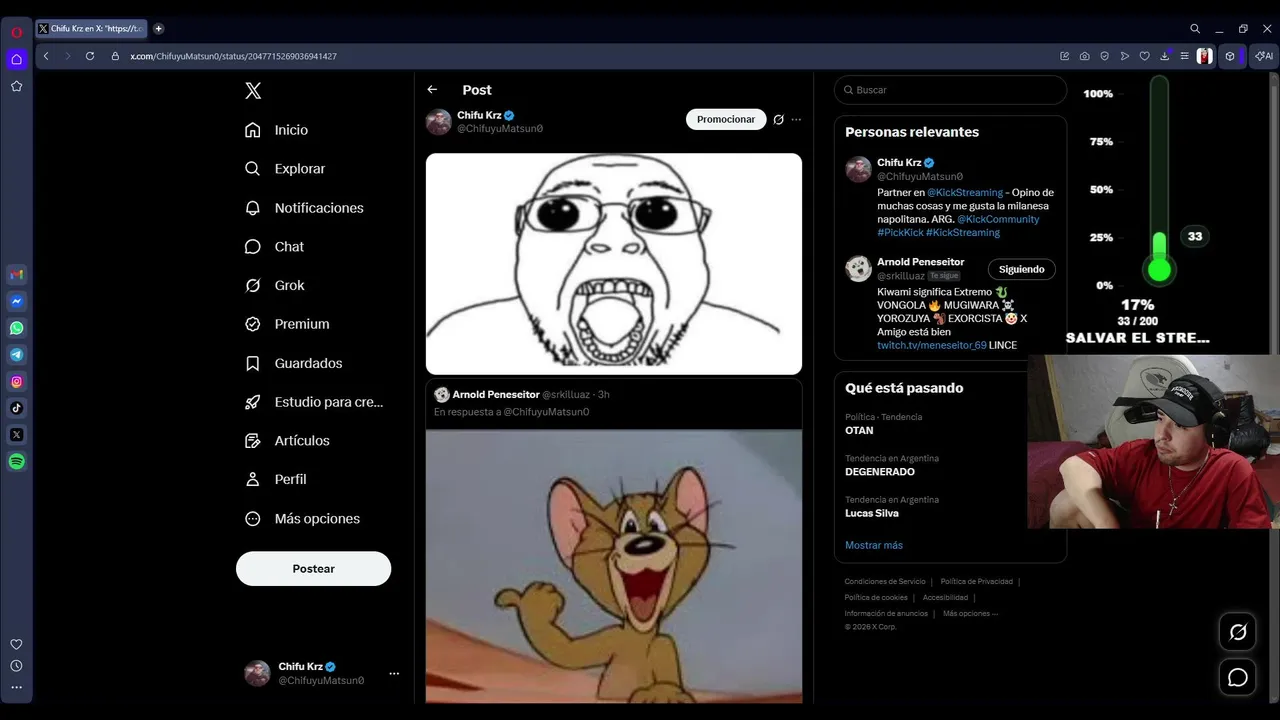Open Opera sidebar history clock icon

pos(16,666)
